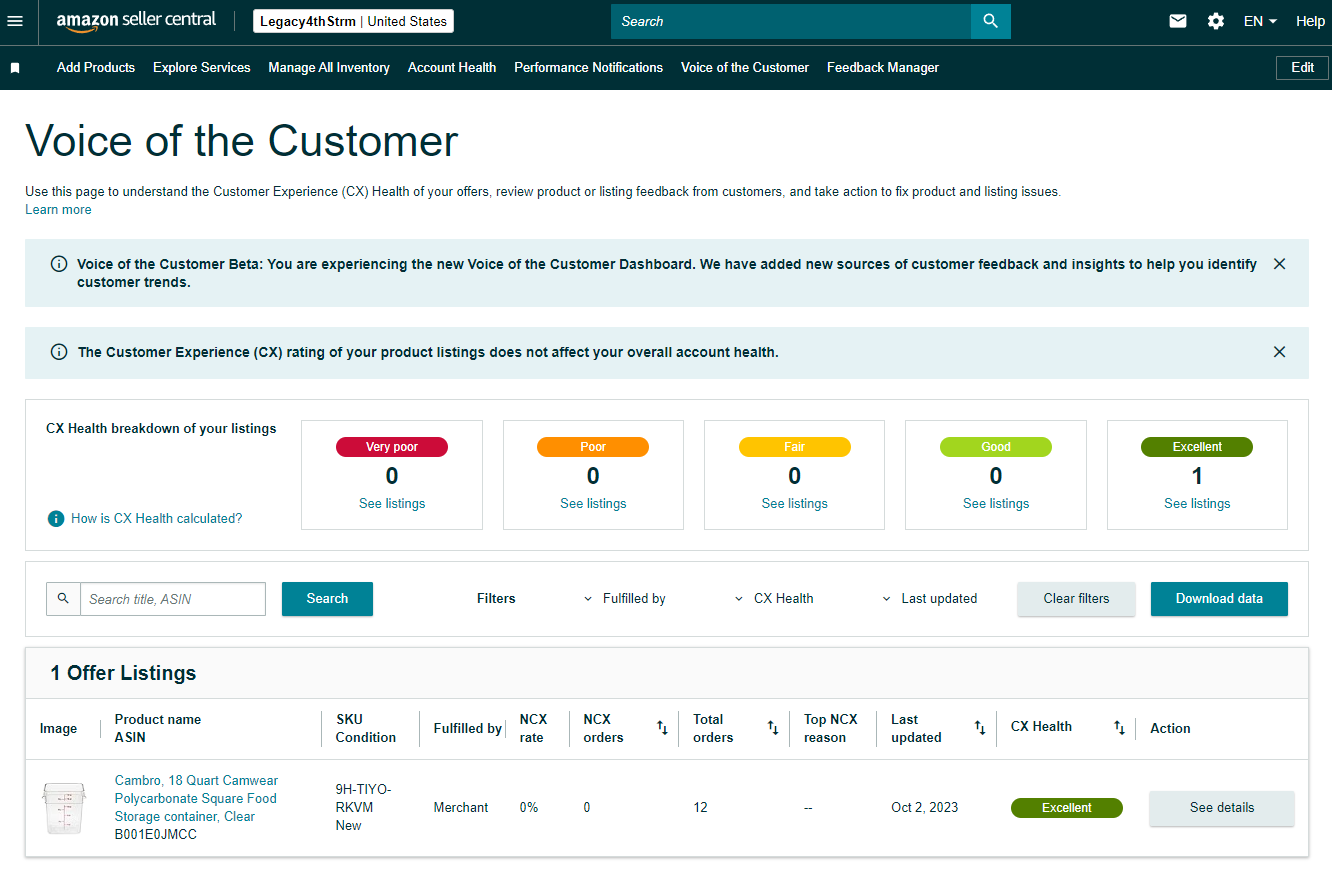
Task: See listings under Fair
Action: [795, 504]
